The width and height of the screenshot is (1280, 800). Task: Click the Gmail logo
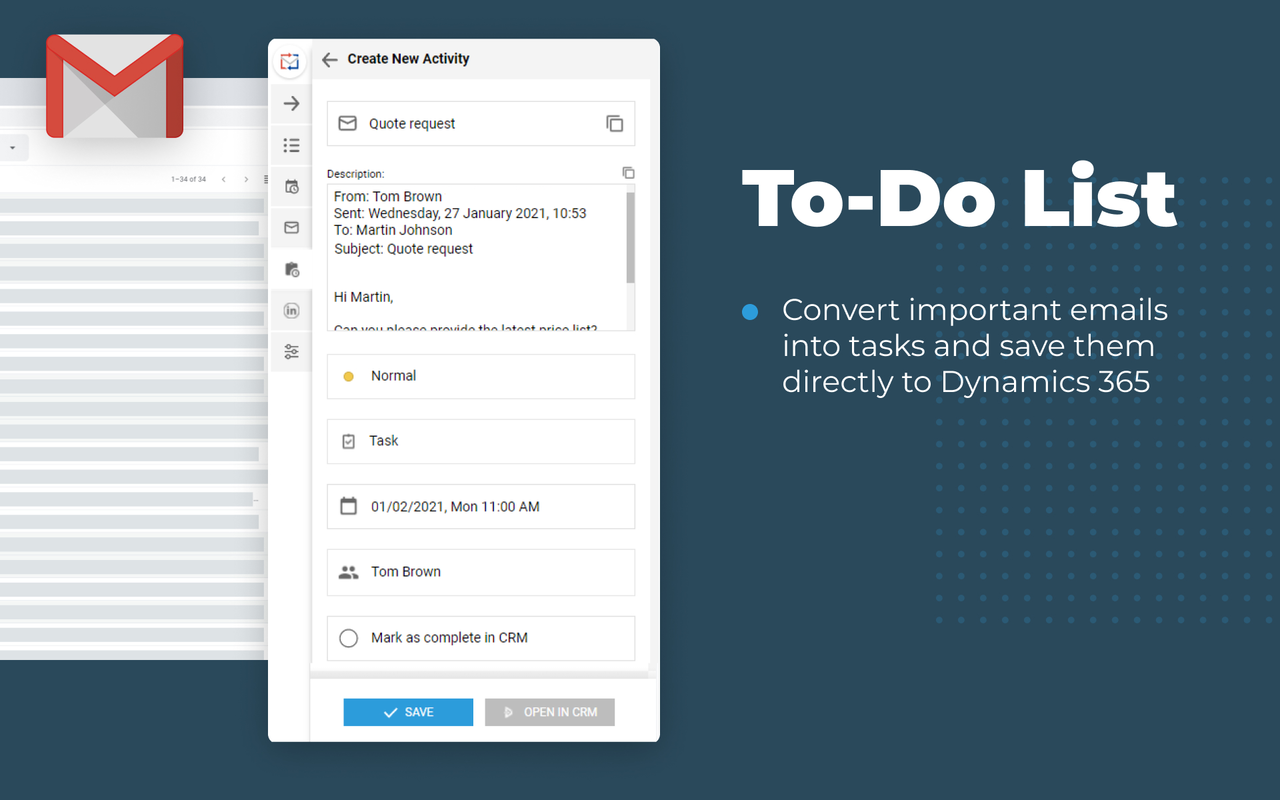[115, 86]
